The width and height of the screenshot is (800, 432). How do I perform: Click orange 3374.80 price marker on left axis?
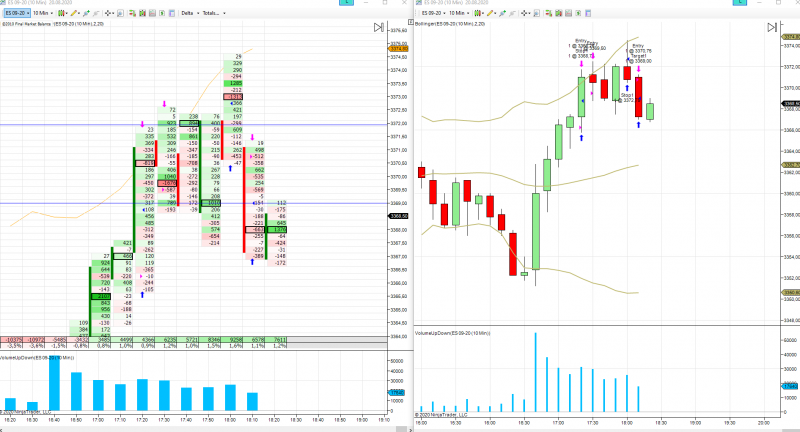(398, 49)
